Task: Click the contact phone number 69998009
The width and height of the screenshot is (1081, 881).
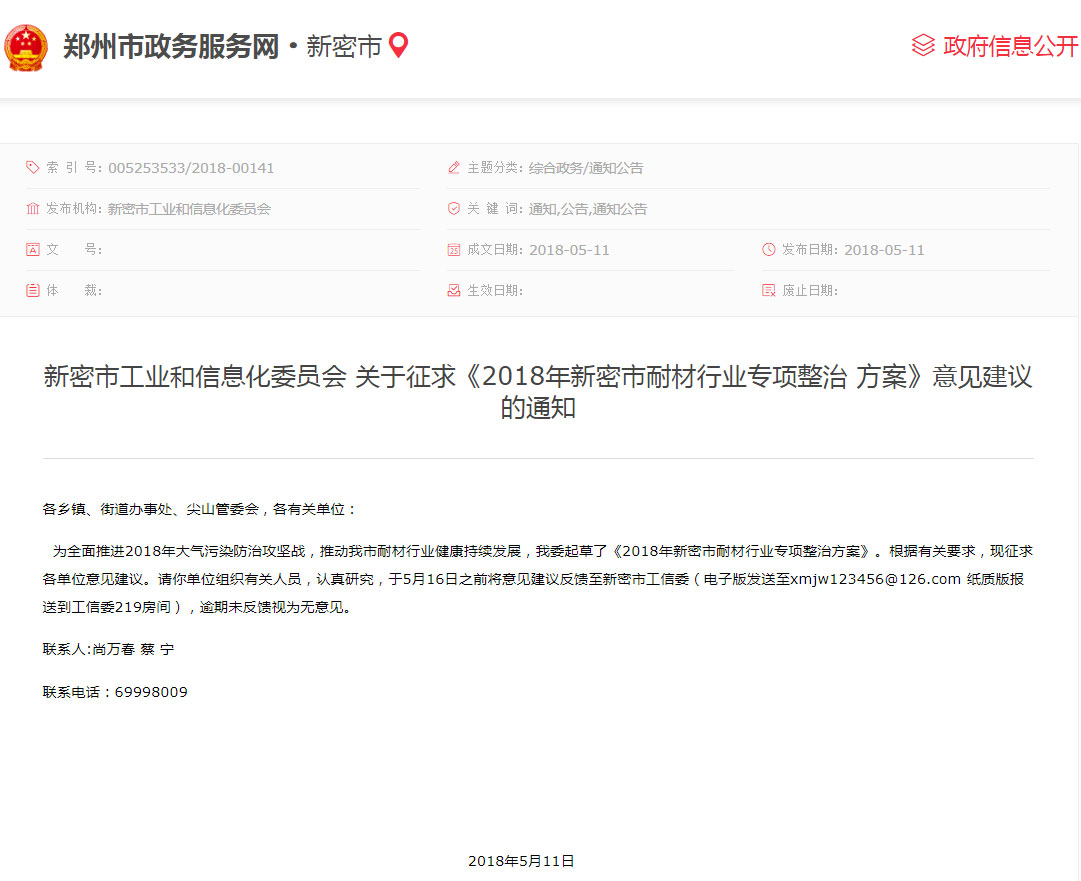Action: (x=151, y=692)
